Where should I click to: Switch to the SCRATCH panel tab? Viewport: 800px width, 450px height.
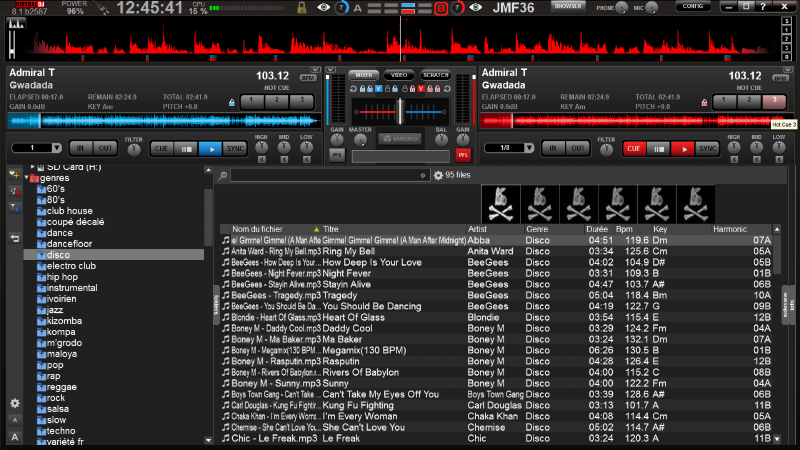click(x=435, y=75)
